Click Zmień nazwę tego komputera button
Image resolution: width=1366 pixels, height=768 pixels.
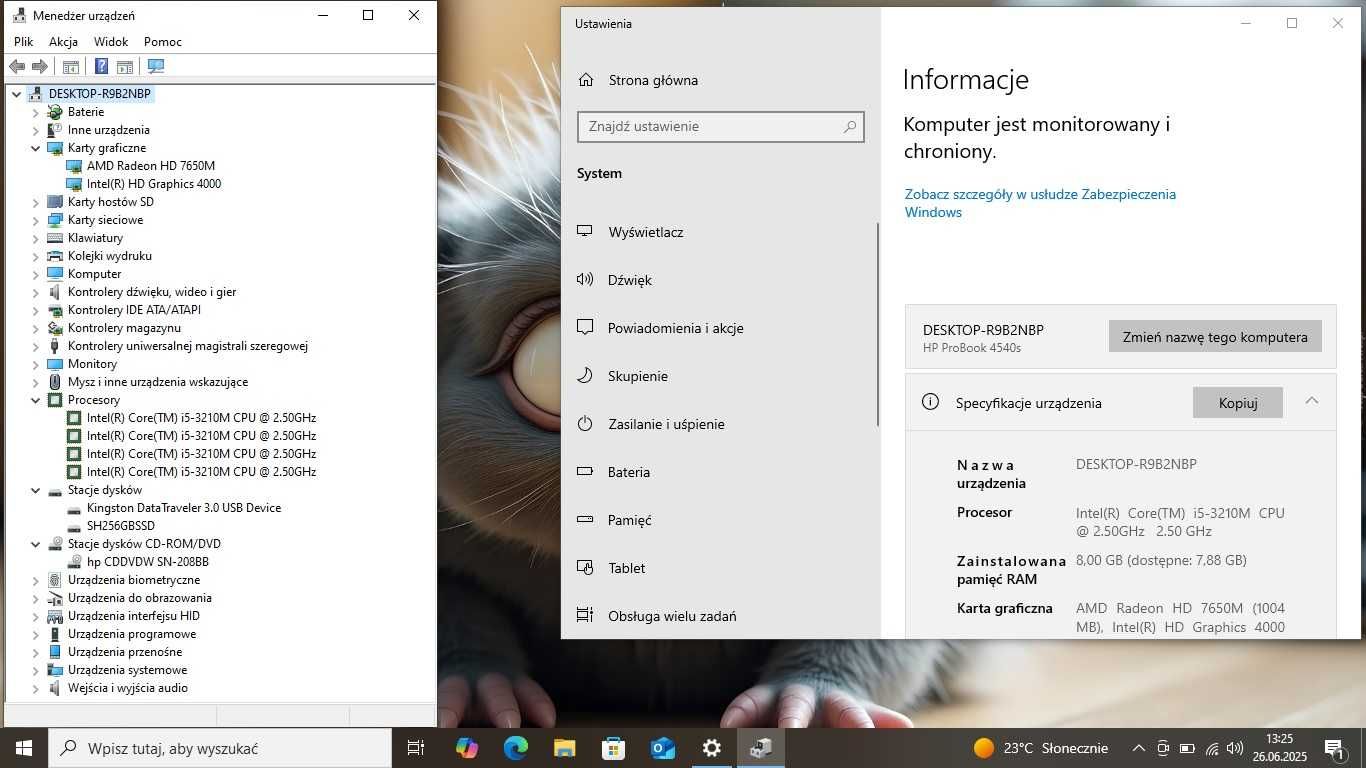1215,337
